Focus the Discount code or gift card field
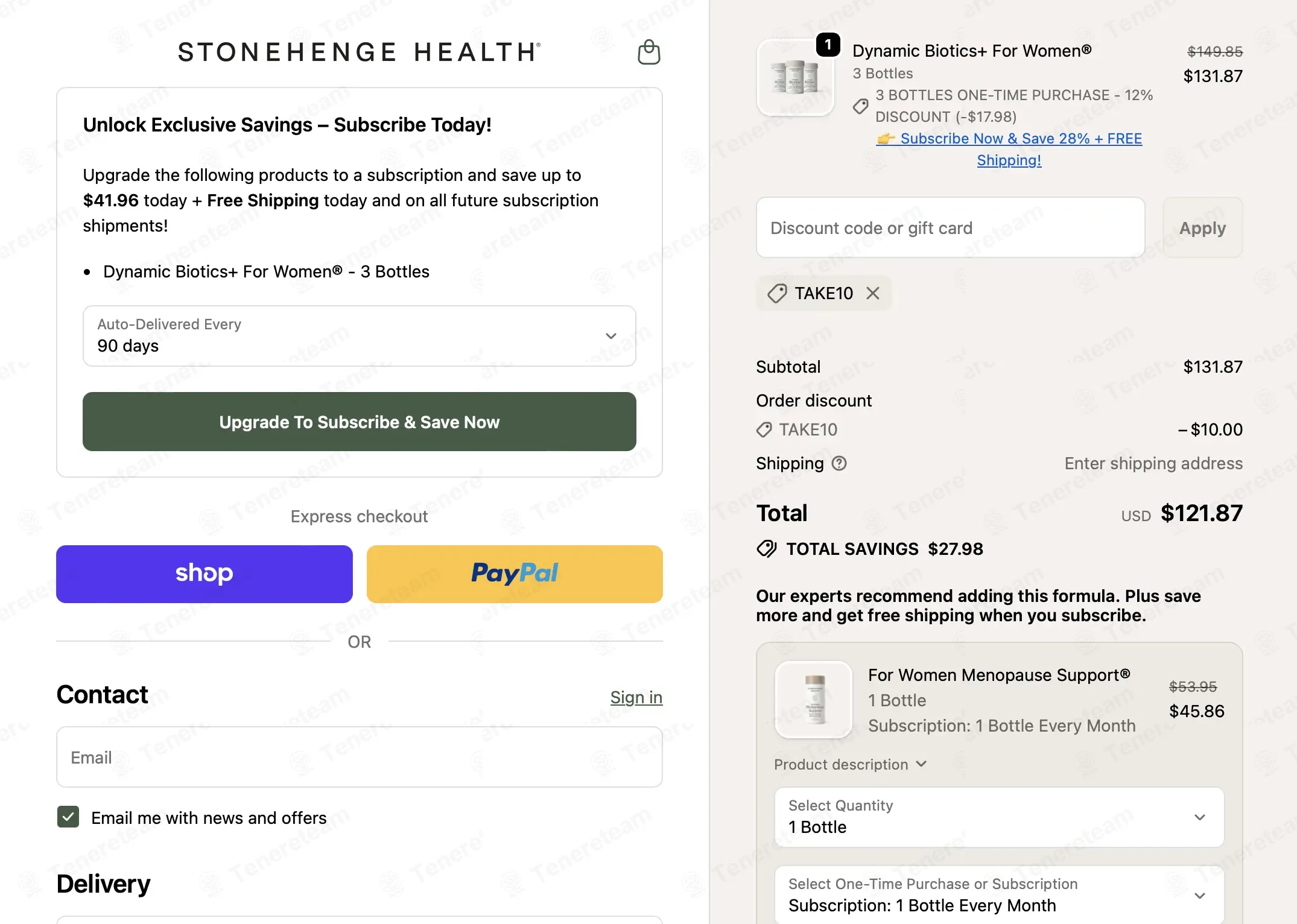Screen dimensions: 1297x924 click(951, 227)
